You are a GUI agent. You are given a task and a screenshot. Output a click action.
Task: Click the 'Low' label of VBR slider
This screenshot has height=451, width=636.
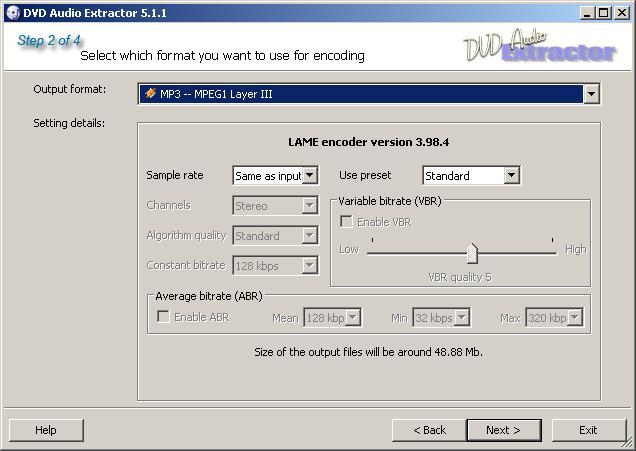point(349,249)
